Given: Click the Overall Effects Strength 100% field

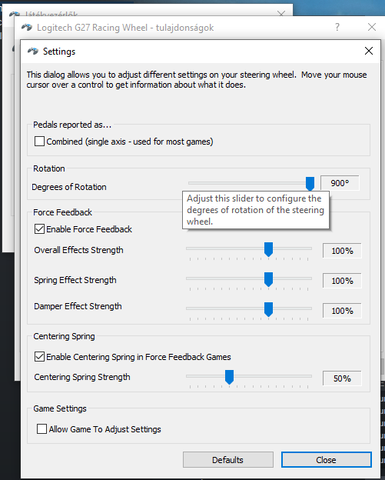Looking at the screenshot, I should pos(342,251).
